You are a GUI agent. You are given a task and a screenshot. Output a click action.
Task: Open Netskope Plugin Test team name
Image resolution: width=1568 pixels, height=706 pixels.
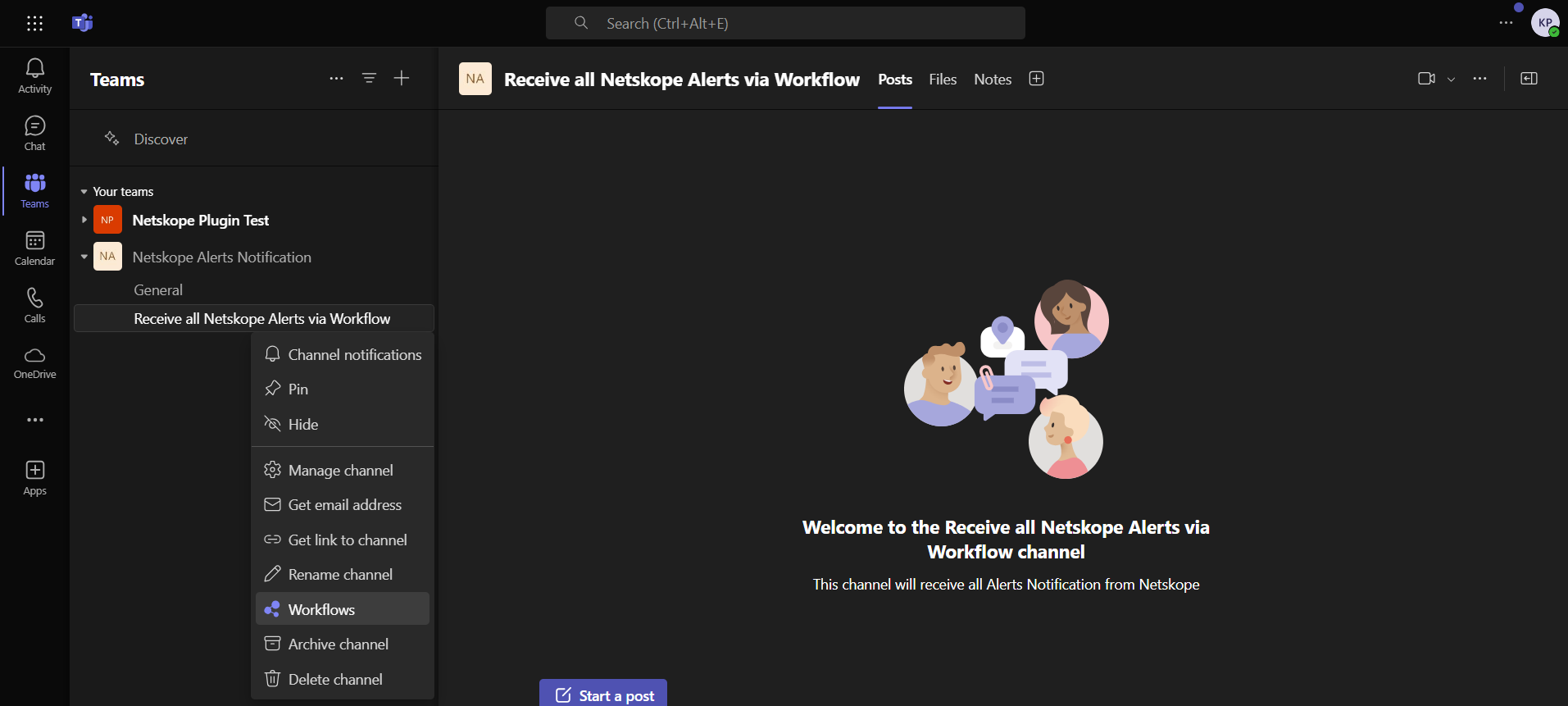201,220
